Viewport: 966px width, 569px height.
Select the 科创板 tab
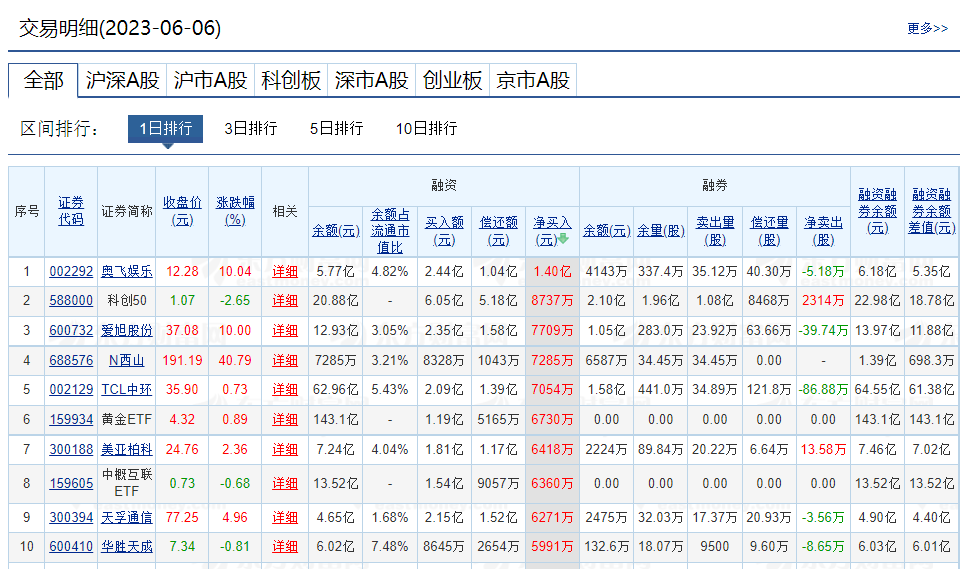click(291, 81)
